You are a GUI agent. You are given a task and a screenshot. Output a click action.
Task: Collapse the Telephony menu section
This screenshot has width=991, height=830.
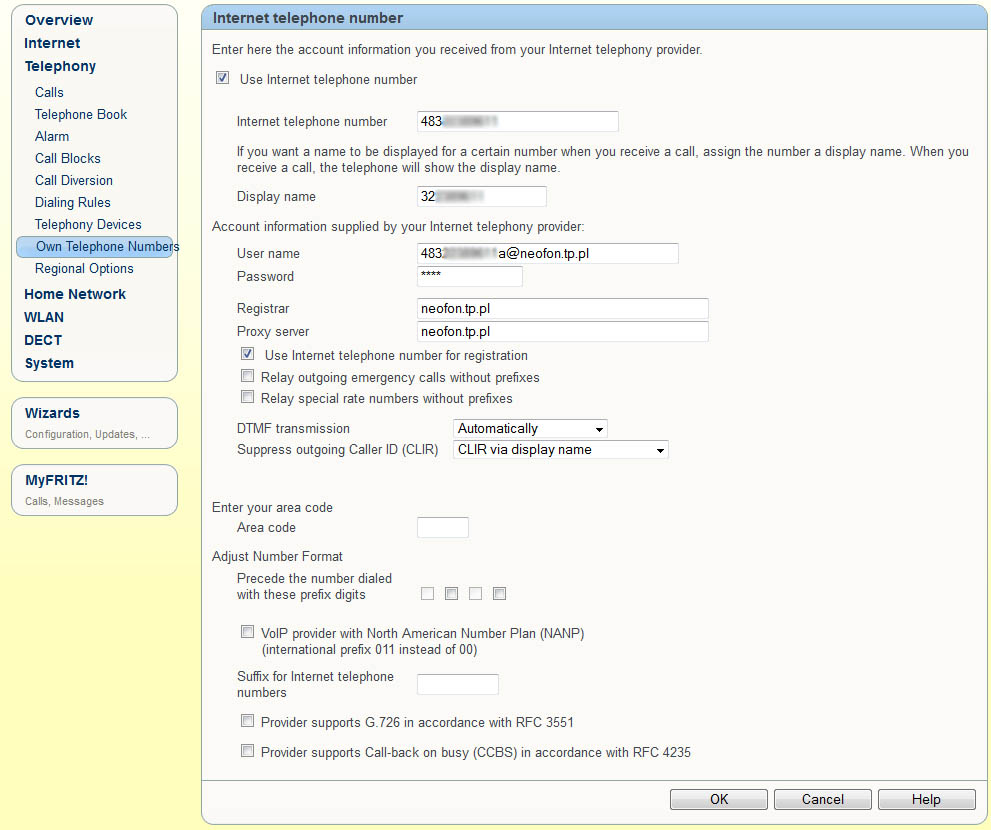60,66
